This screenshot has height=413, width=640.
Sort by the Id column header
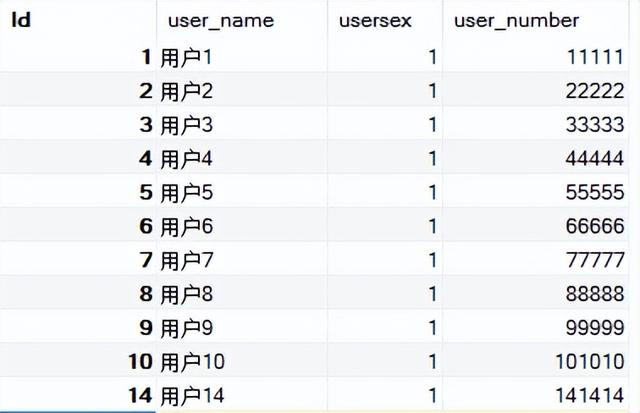click(78, 20)
